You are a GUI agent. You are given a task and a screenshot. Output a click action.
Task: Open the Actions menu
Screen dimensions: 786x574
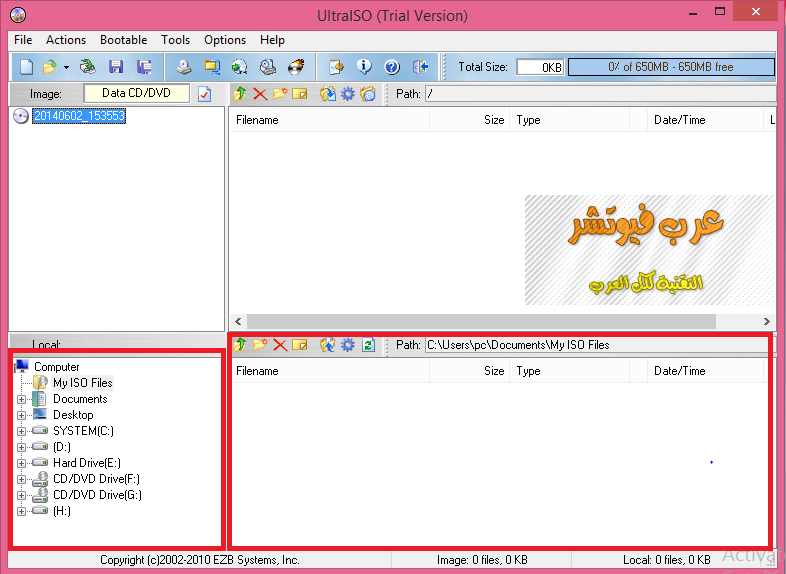tap(66, 40)
